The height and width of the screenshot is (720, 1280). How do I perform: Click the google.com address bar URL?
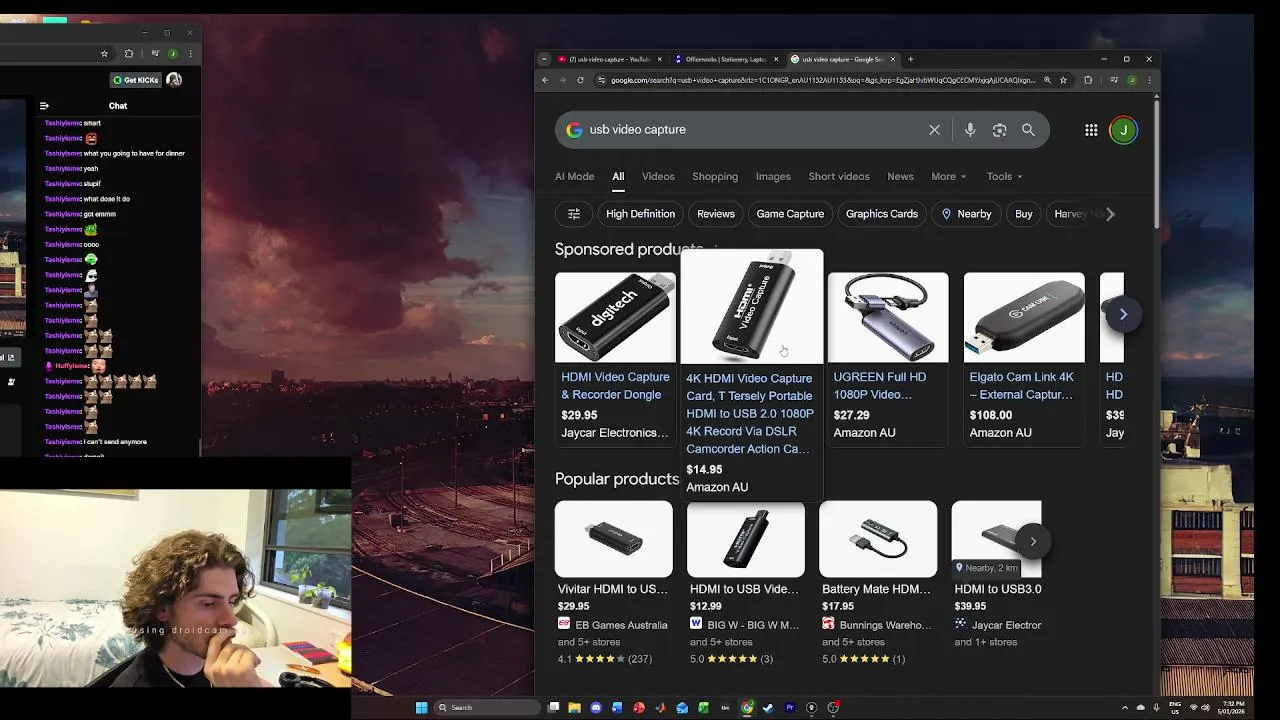pos(823,80)
